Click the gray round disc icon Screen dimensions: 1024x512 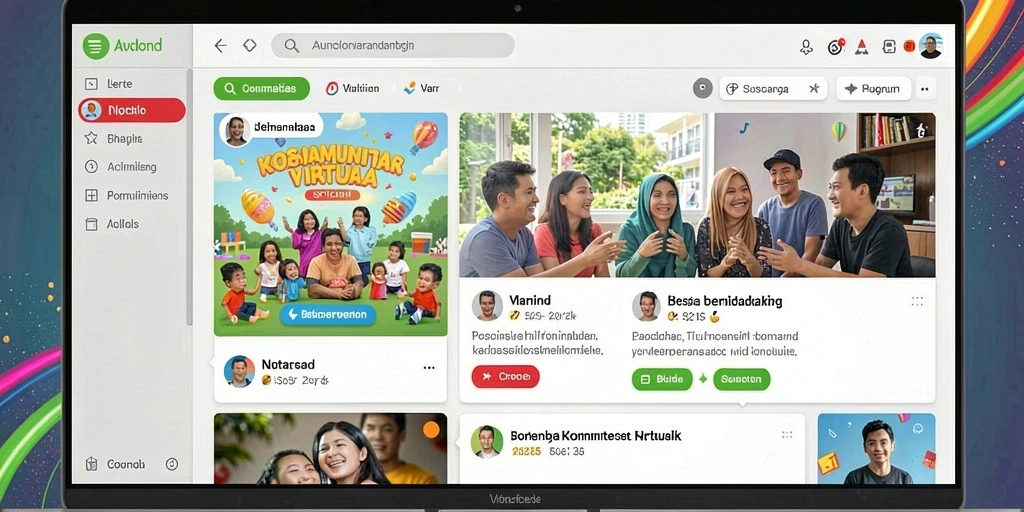coord(703,88)
